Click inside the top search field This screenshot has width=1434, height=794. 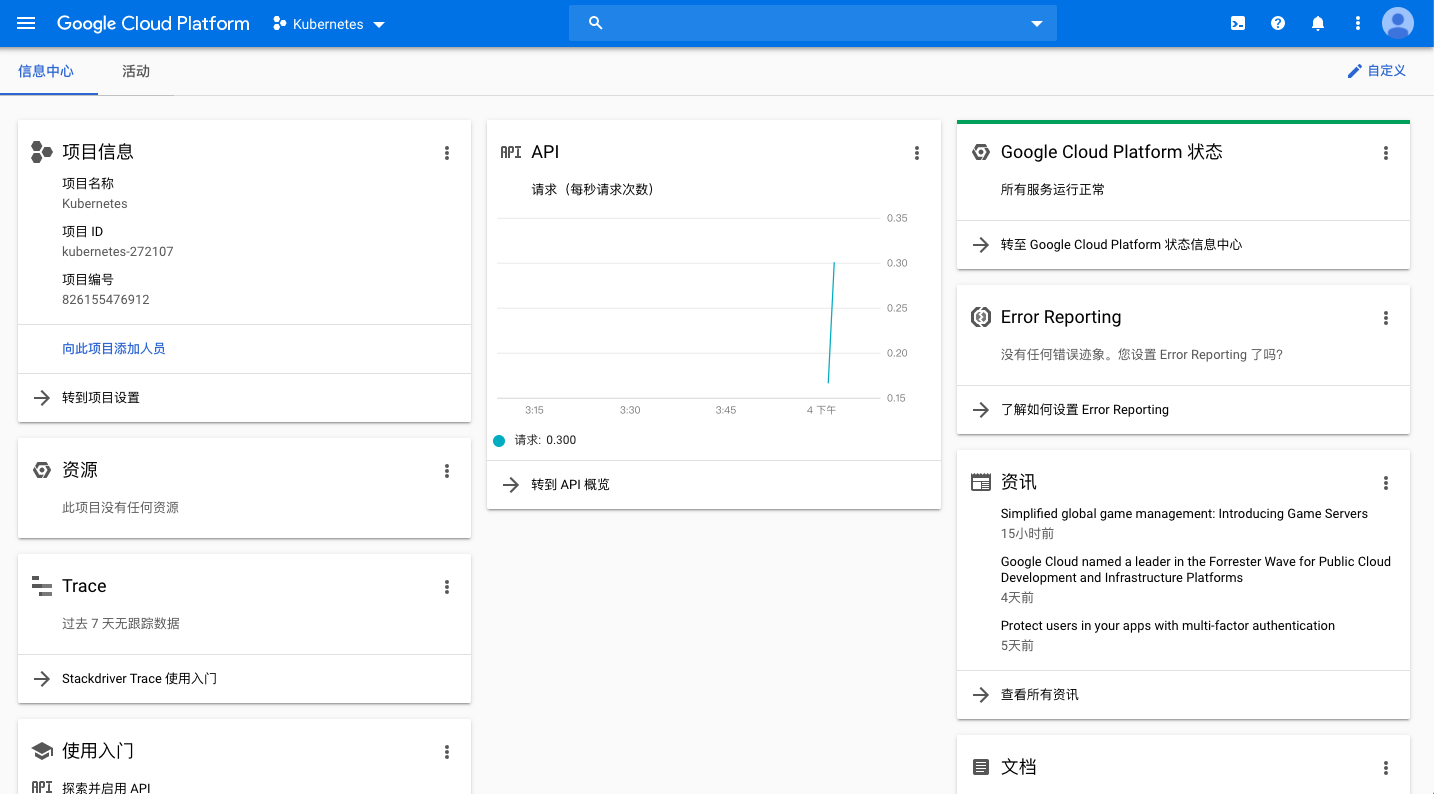point(813,23)
